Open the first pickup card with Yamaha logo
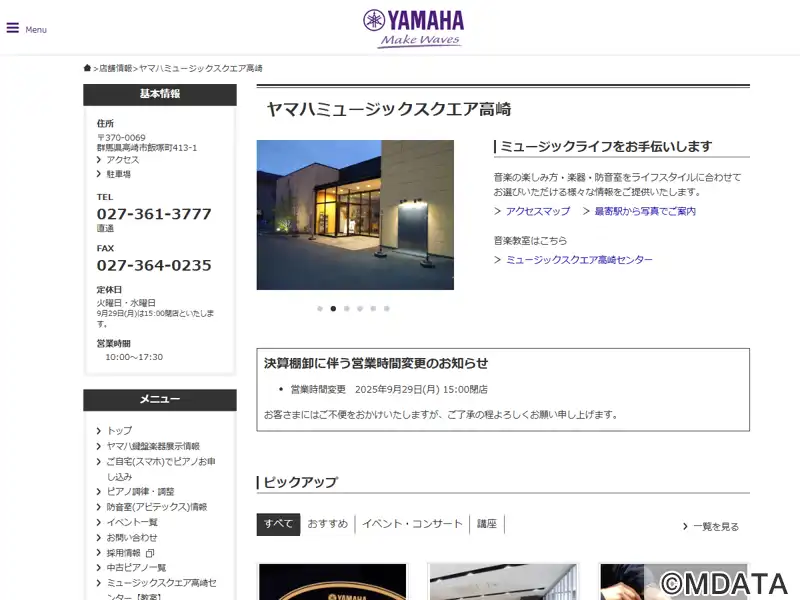 click(x=333, y=582)
